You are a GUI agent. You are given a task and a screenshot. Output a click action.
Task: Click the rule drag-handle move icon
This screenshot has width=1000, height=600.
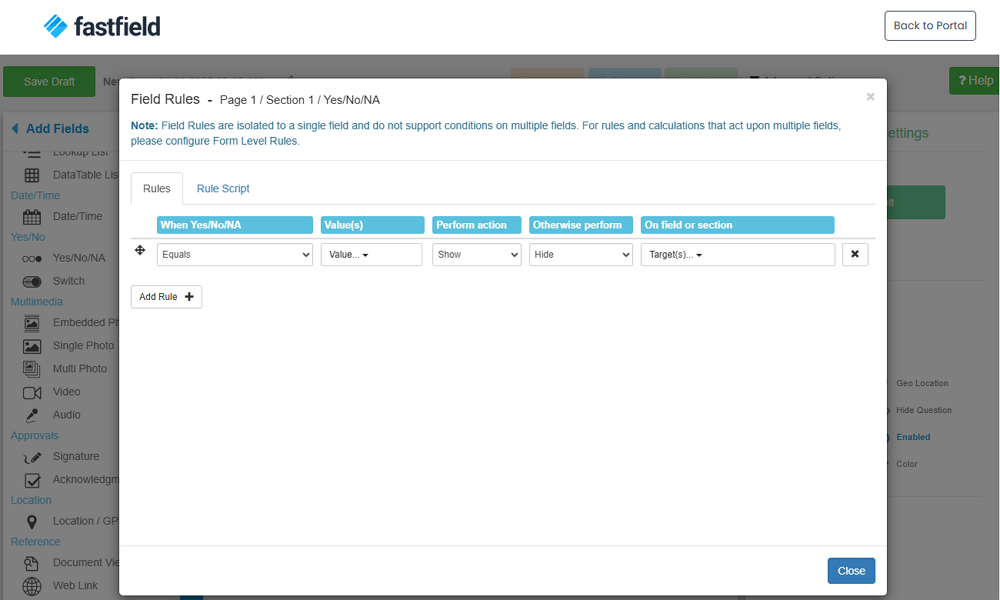click(140, 250)
